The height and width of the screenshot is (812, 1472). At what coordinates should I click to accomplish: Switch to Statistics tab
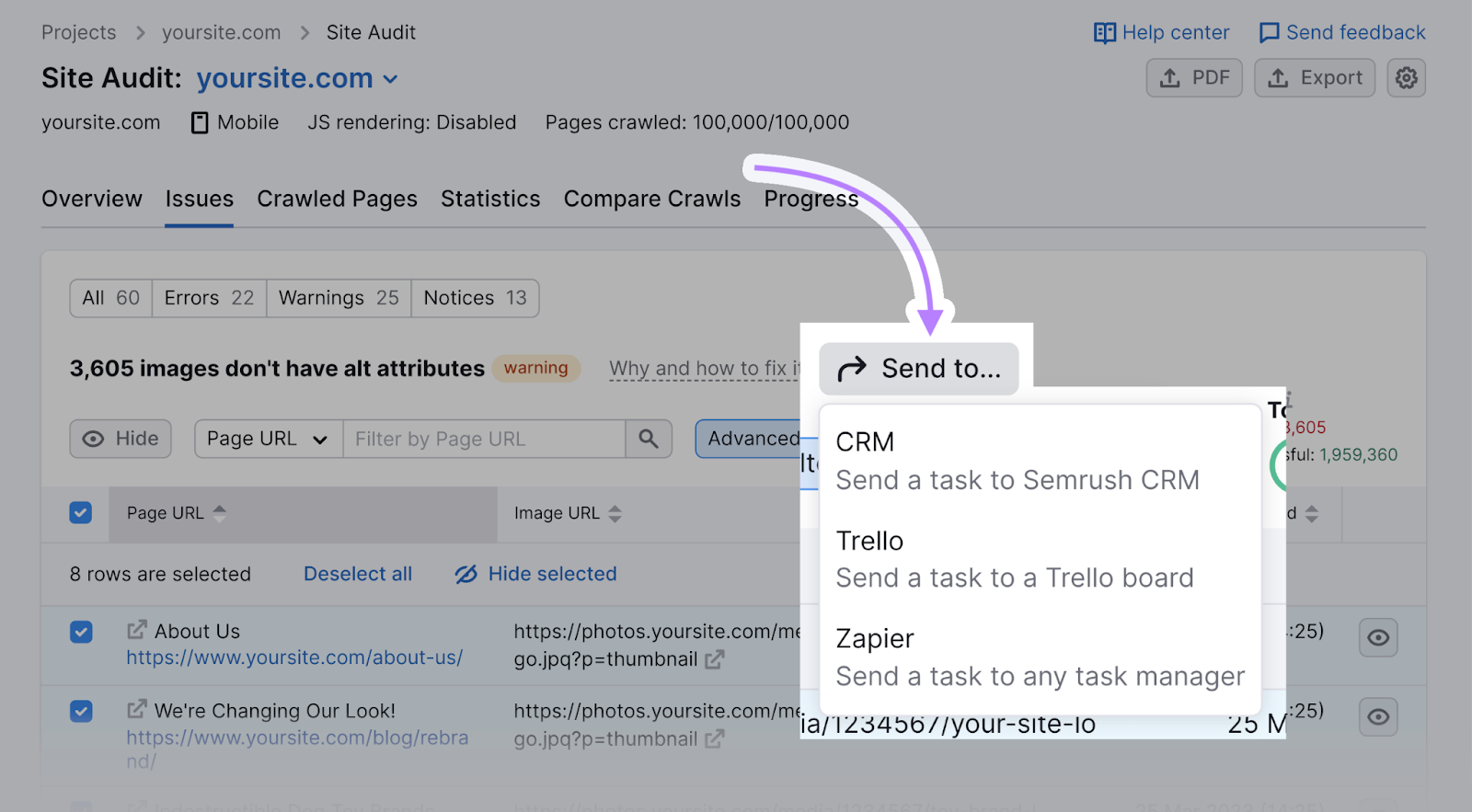[490, 199]
